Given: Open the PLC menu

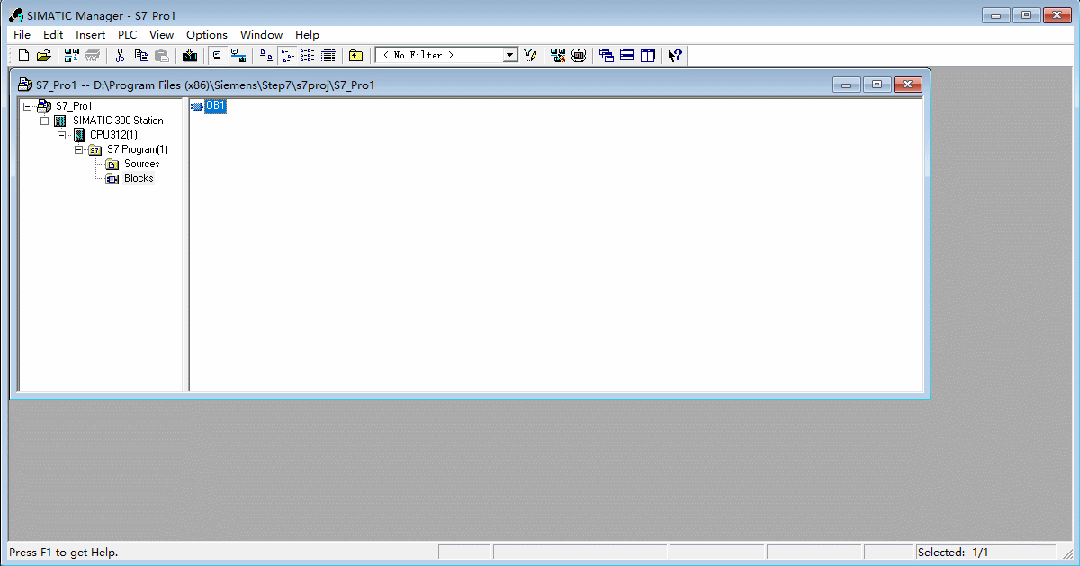Looking at the screenshot, I should (x=127, y=35).
